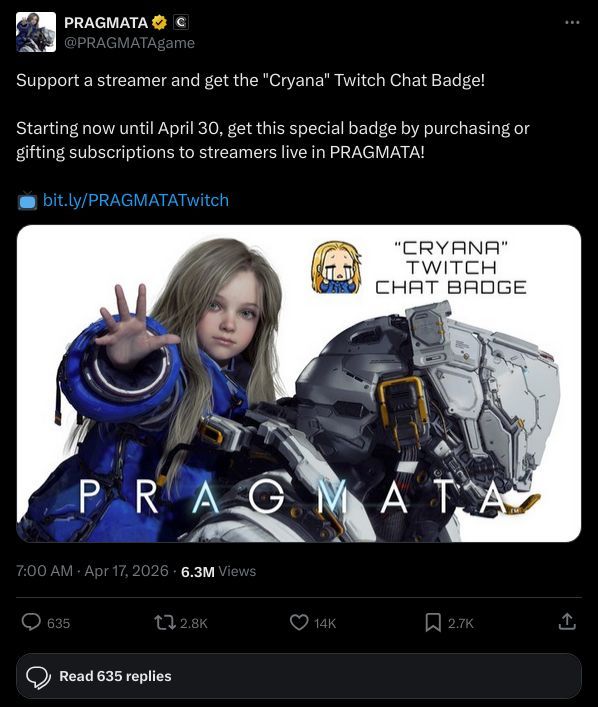This screenshot has width=598, height=707.
Task: Click the Read 635 replies button
Action: (299, 676)
